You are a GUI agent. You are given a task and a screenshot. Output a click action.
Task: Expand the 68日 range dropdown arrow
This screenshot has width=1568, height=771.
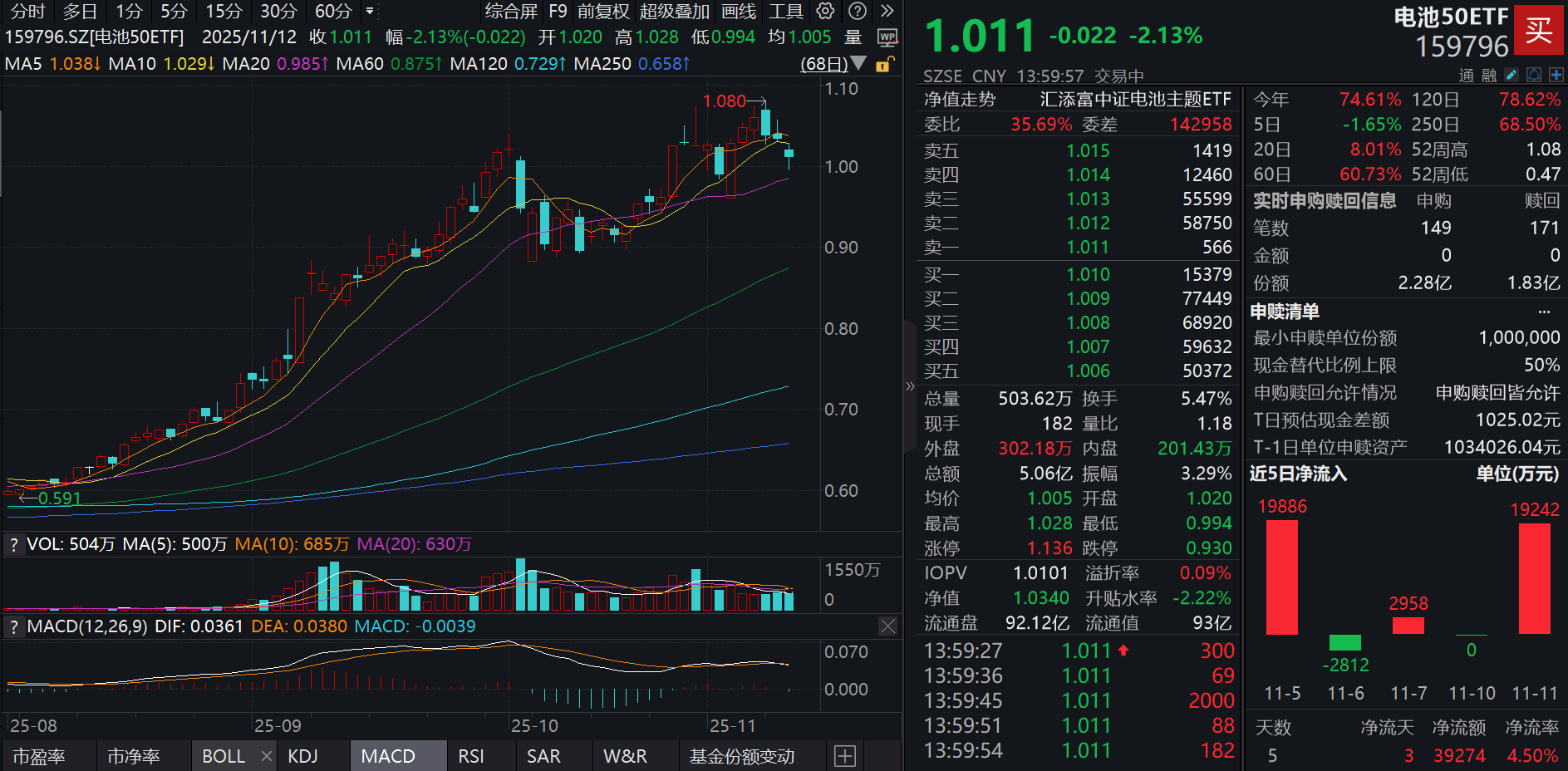[x=858, y=64]
